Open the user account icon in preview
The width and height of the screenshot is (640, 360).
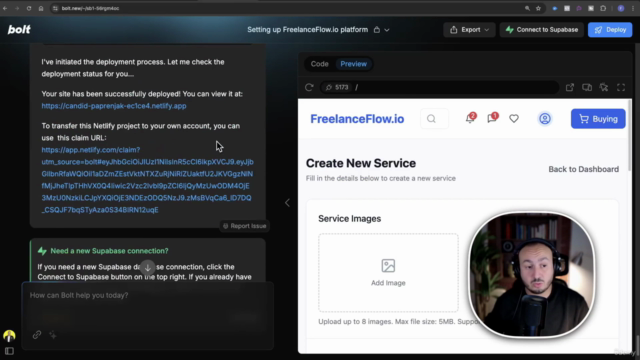point(544,119)
